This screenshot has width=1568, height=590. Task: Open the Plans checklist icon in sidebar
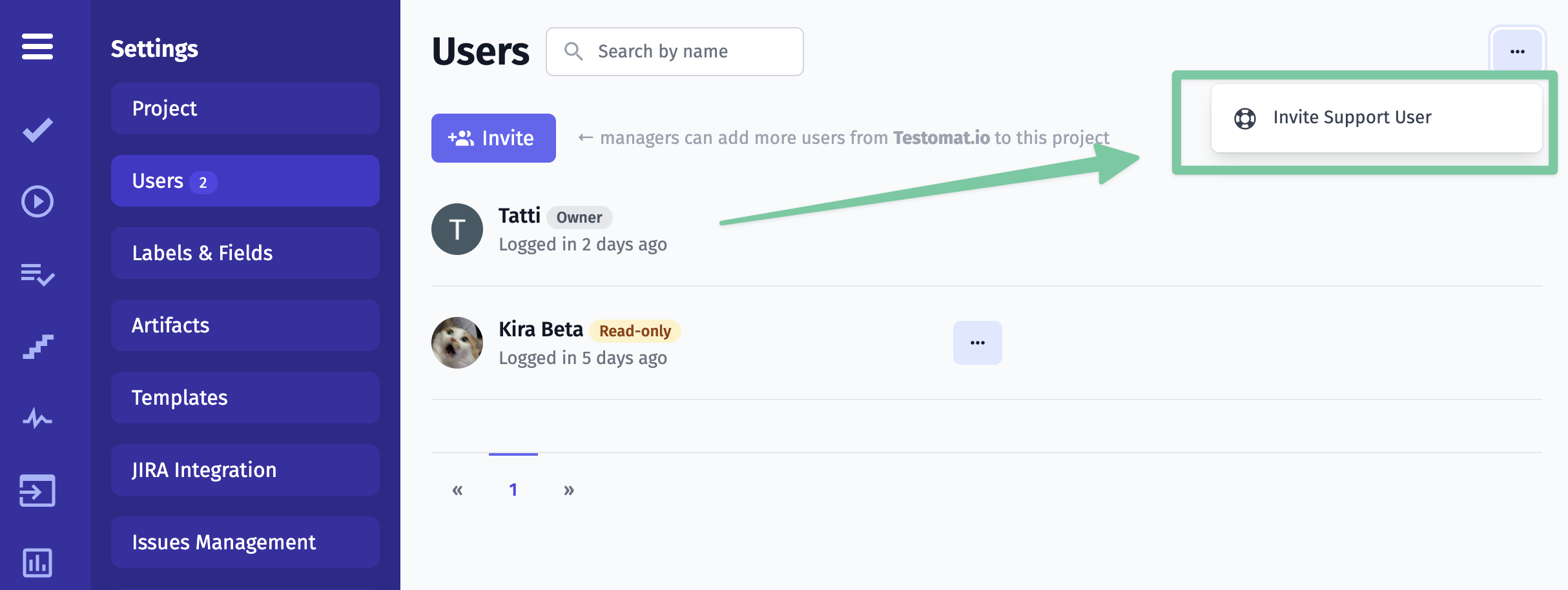click(37, 274)
